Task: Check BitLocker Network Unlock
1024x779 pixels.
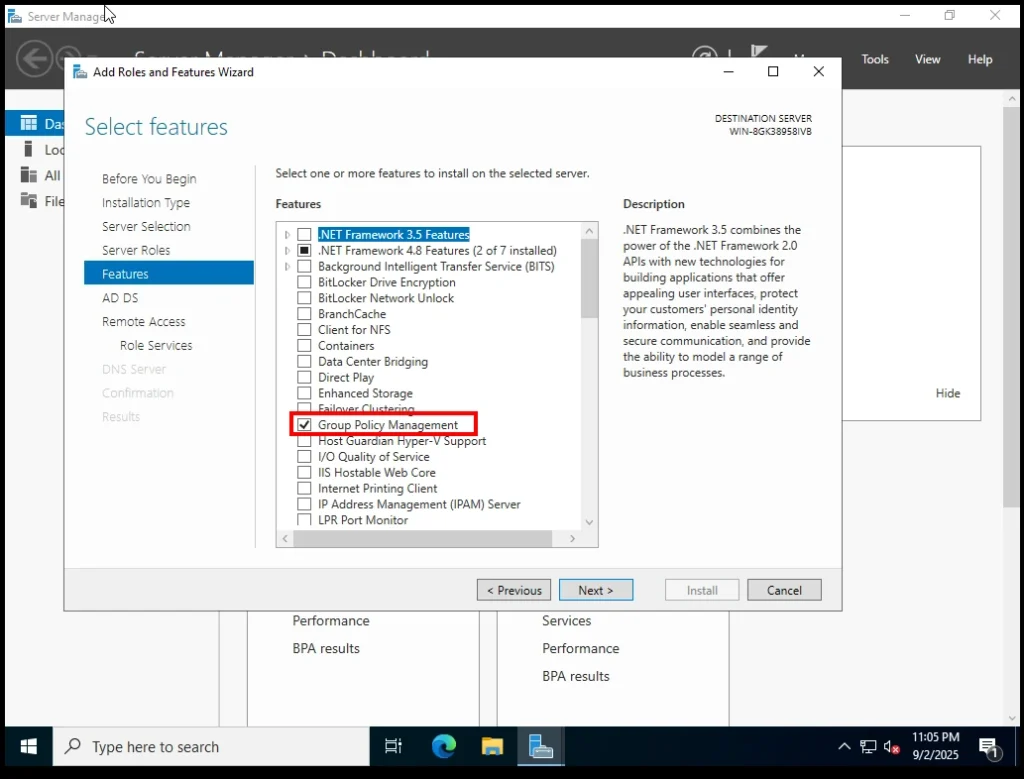Action: pyautogui.click(x=304, y=298)
